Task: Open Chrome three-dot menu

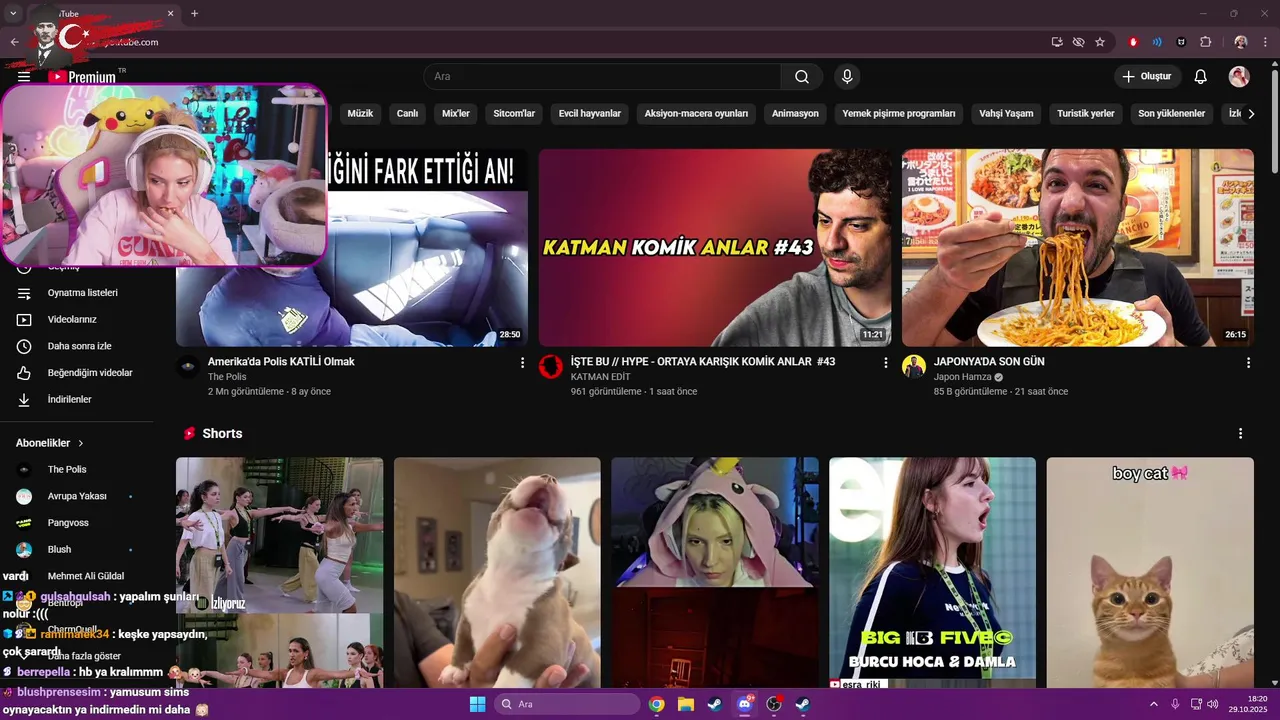Action: pos(1266,42)
